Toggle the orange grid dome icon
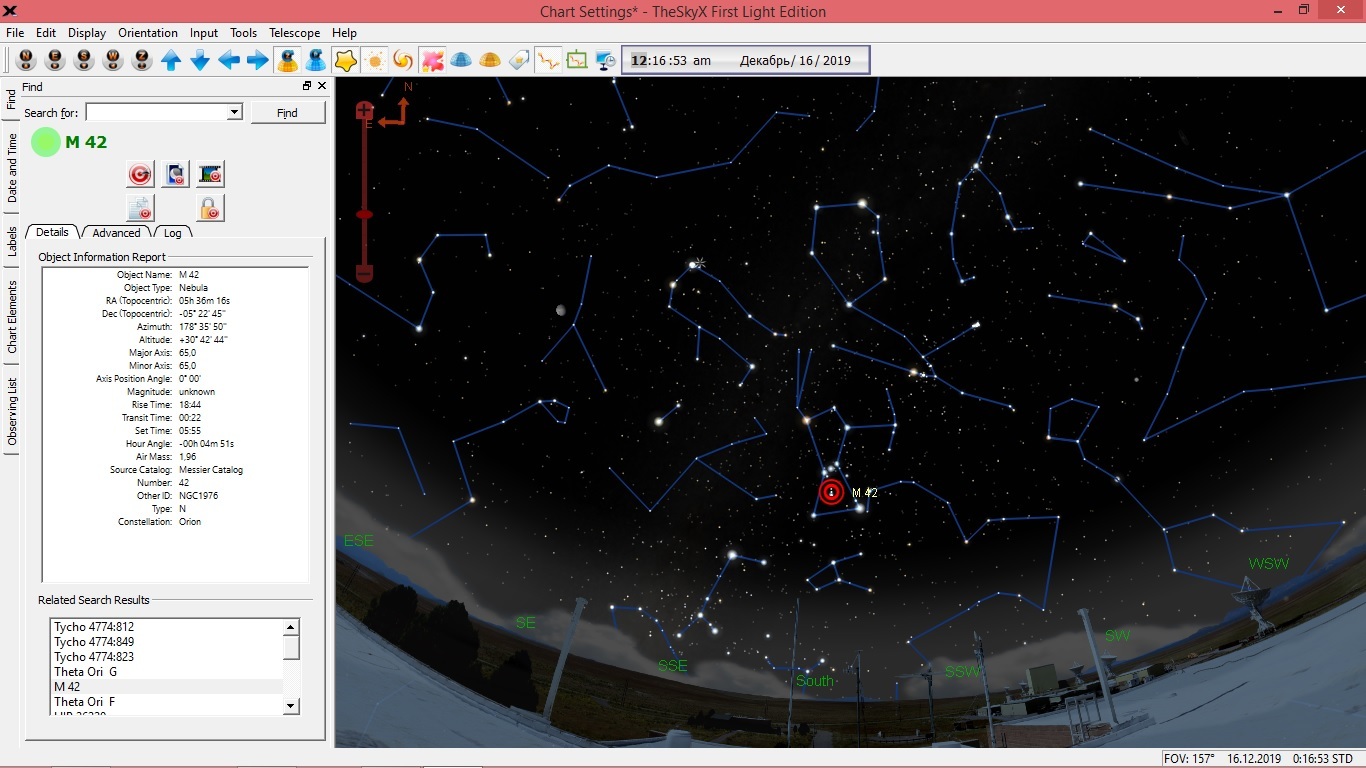1366x768 pixels. [490, 60]
